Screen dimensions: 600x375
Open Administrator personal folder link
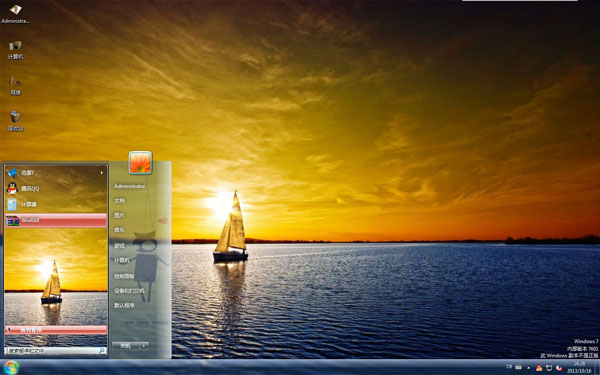[x=129, y=186]
